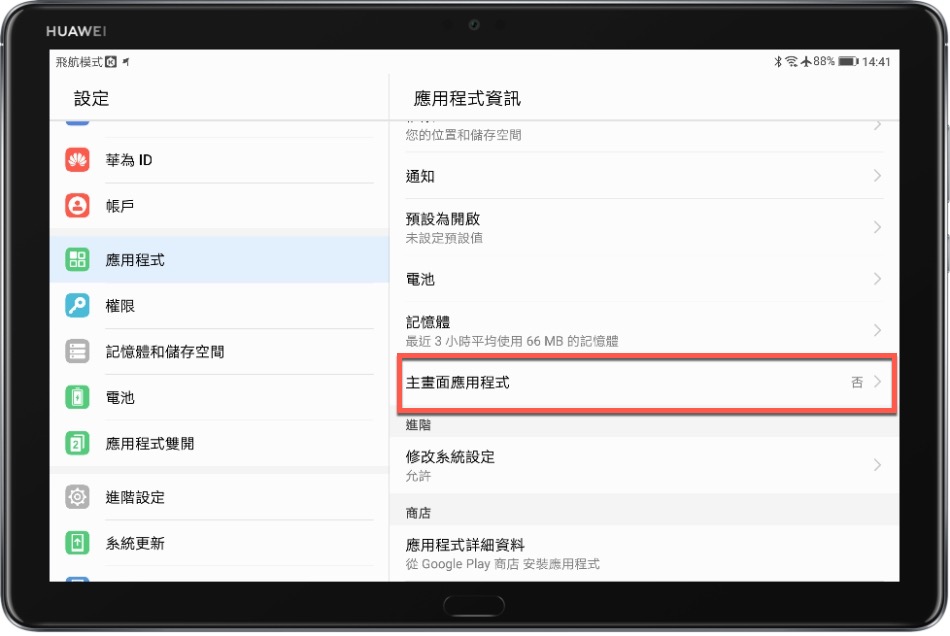Expand the 預設為開啟 row chevron
The image size is (950, 636).
pos(877,227)
